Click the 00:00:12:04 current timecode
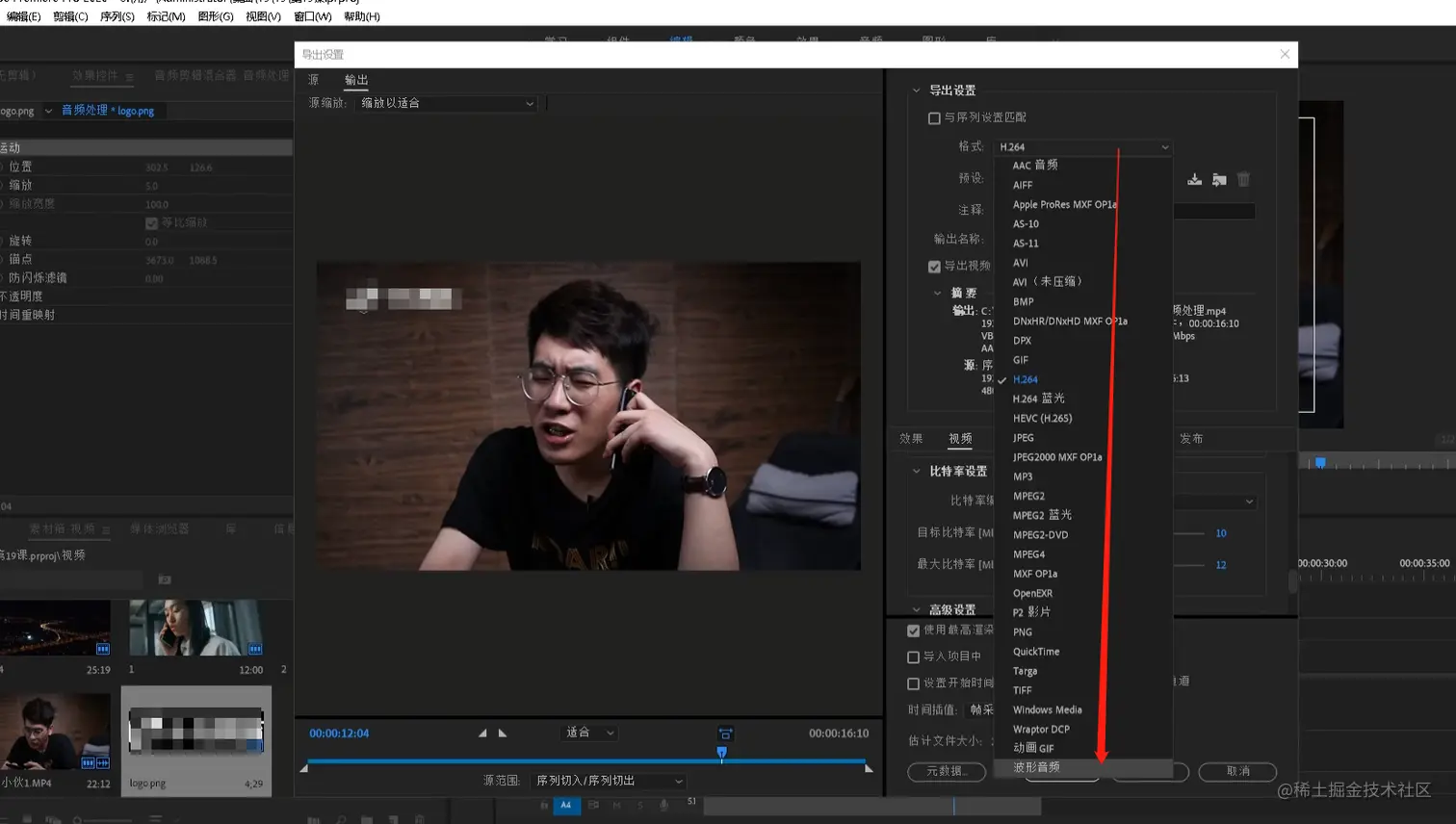The height and width of the screenshot is (824, 1456). coord(339,734)
